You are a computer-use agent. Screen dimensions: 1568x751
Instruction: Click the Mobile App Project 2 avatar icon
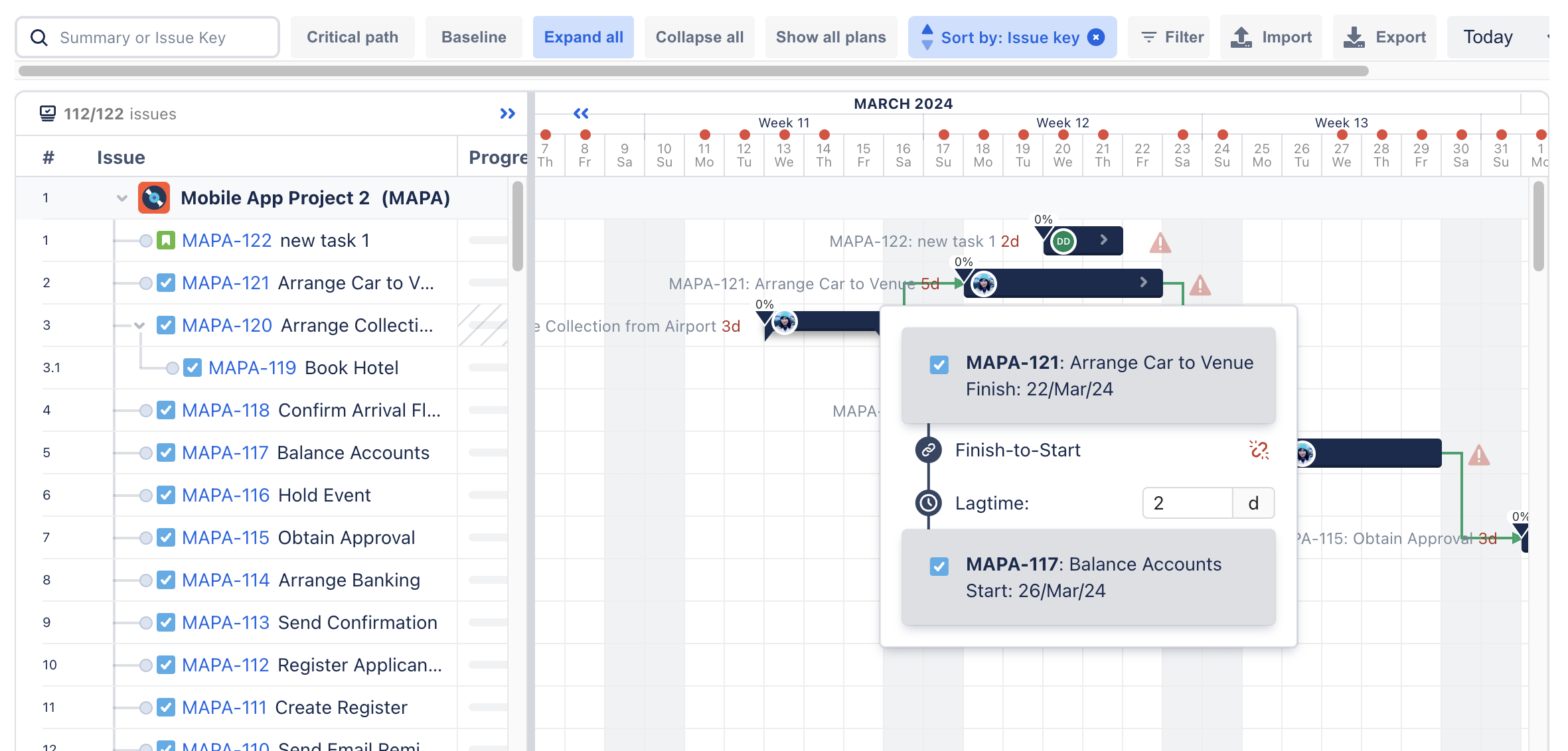pyautogui.click(x=153, y=198)
